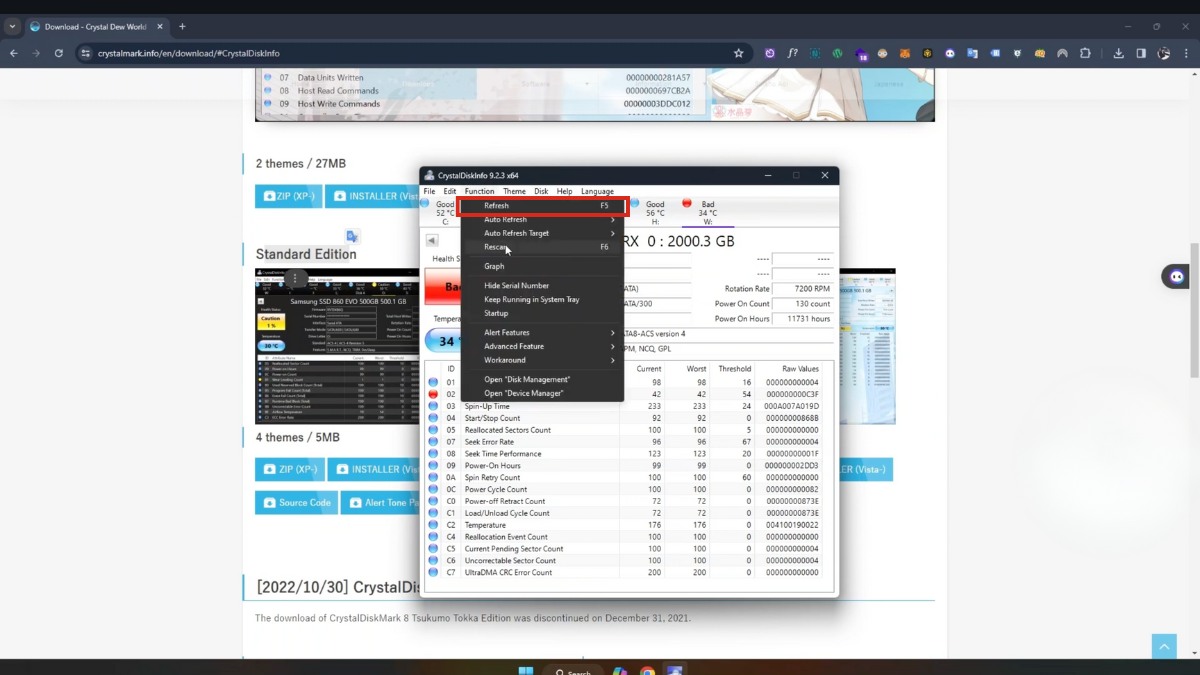
Task: Click the floating Discord icon at page edge
Action: [x=1176, y=276]
